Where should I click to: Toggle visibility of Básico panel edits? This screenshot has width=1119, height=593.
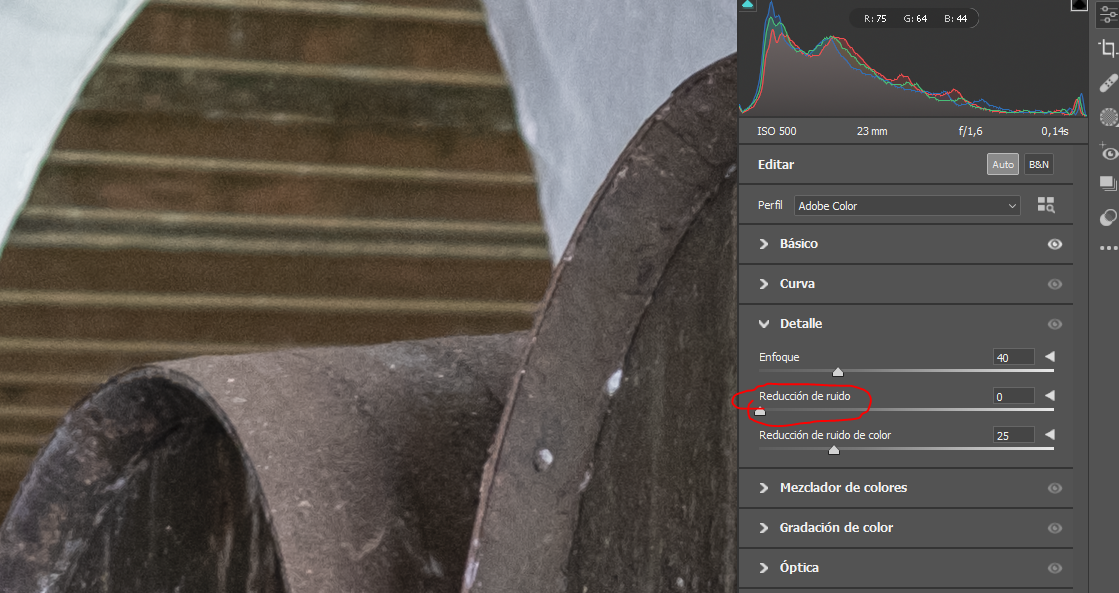(x=1055, y=244)
